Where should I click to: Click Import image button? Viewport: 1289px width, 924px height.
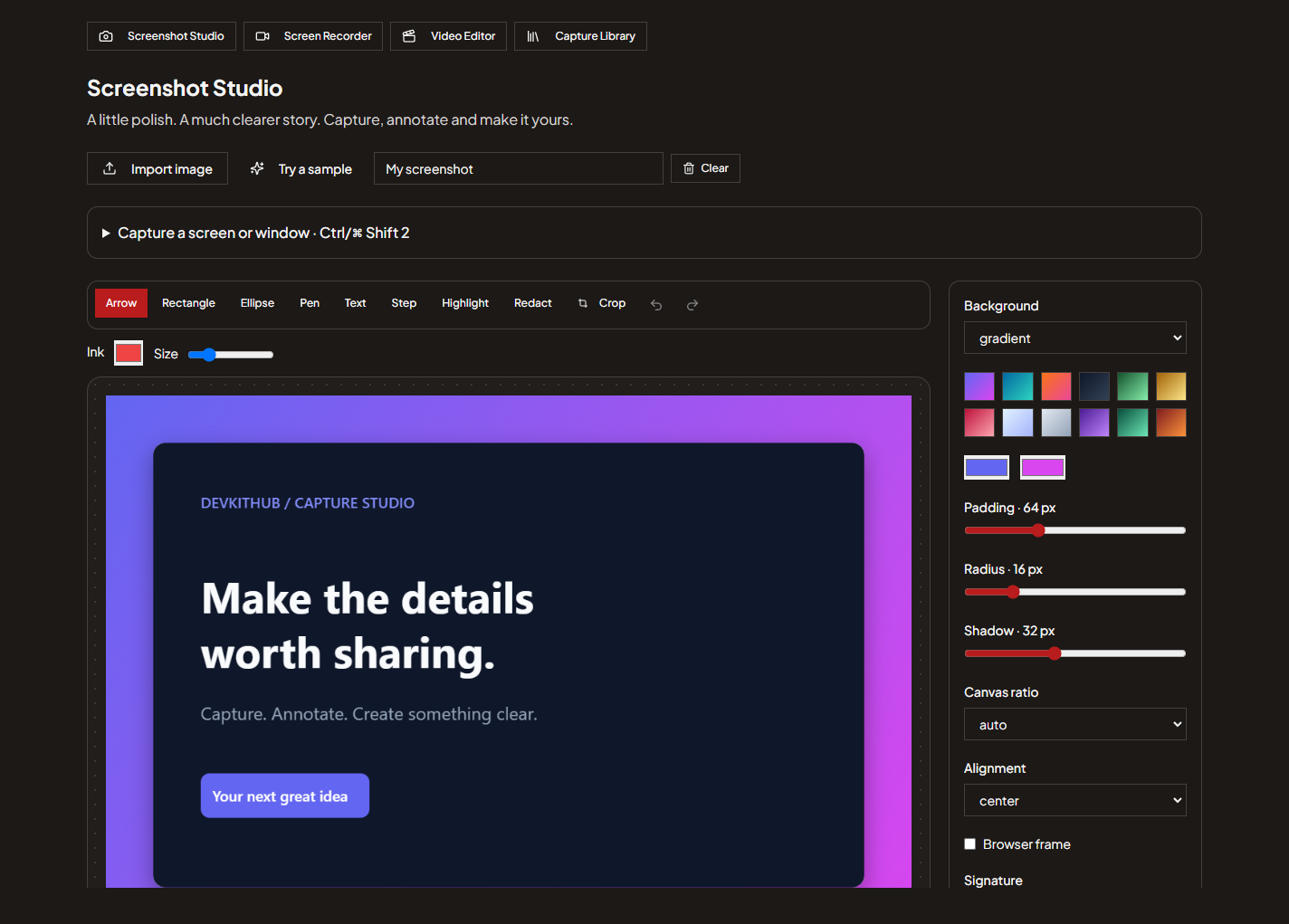[x=158, y=168]
